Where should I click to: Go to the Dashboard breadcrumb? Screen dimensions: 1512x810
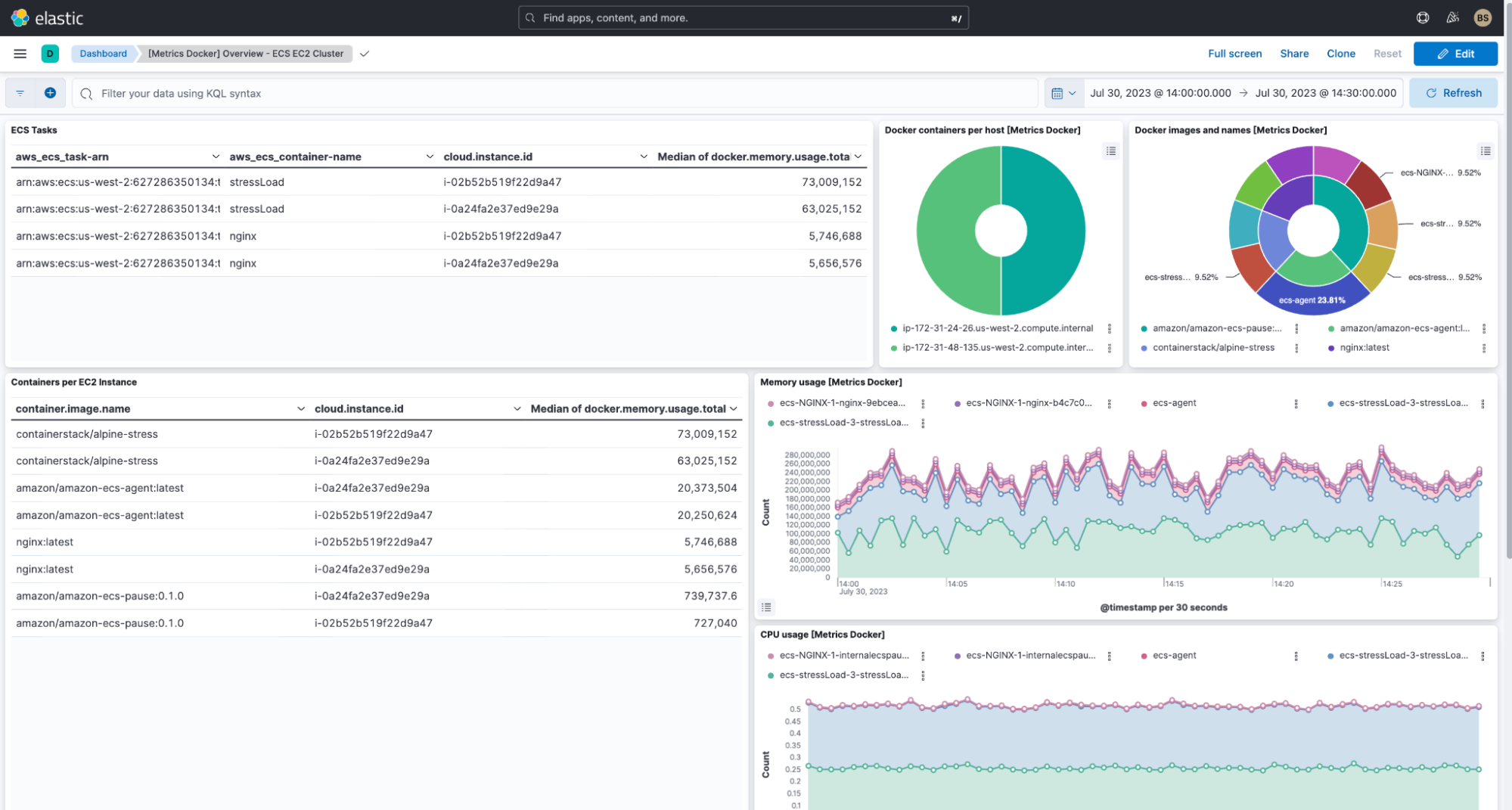pos(104,54)
